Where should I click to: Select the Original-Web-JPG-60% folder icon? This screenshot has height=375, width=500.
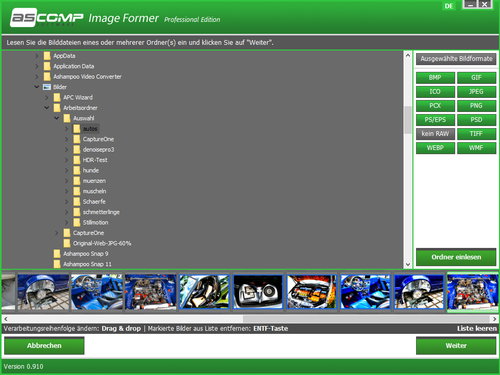coord(67,243)
